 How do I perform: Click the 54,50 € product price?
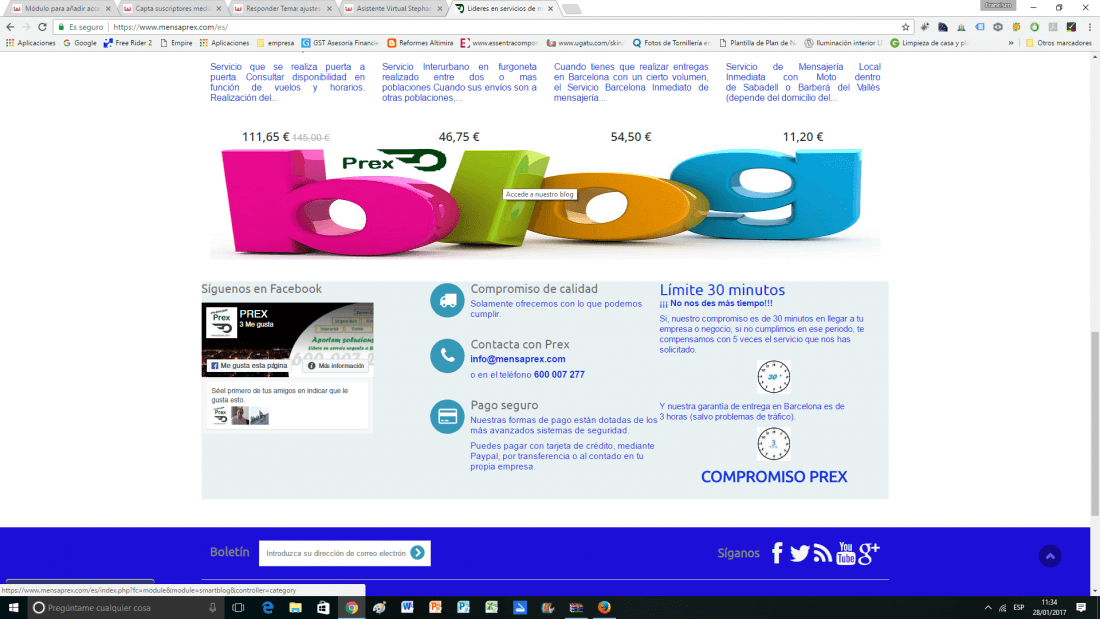[x=631, y=137]
